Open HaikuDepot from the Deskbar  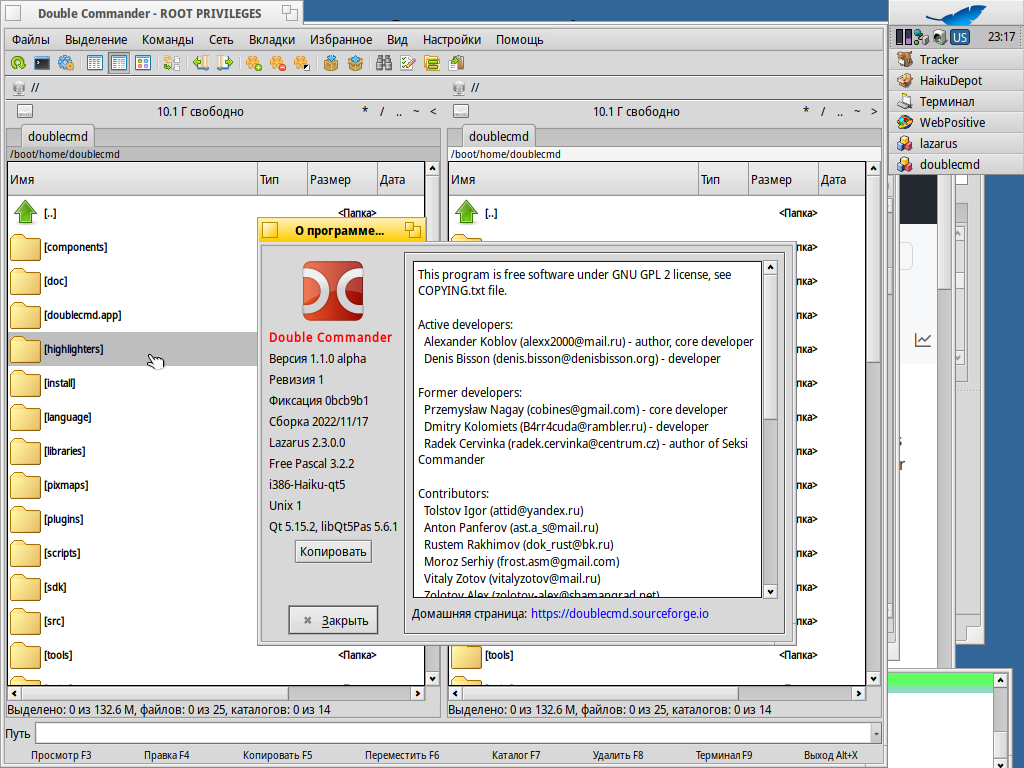(954, 80)
